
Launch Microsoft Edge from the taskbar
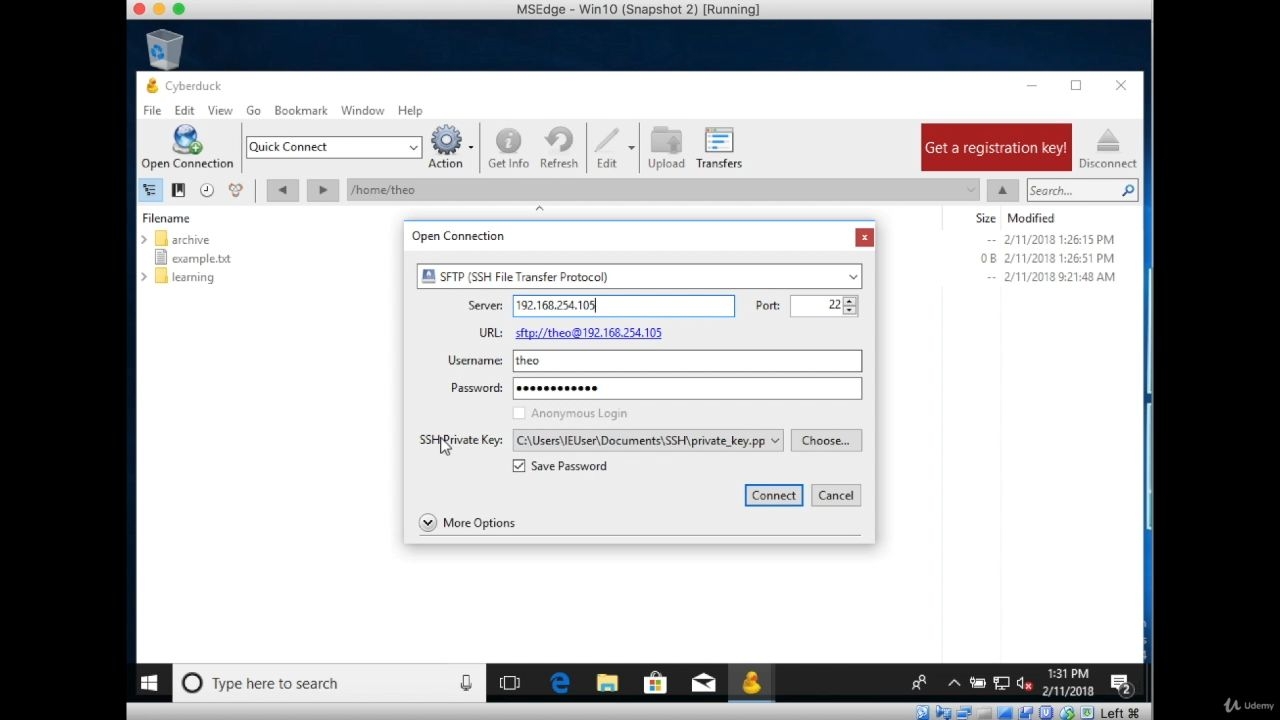[x=560, y=684]
